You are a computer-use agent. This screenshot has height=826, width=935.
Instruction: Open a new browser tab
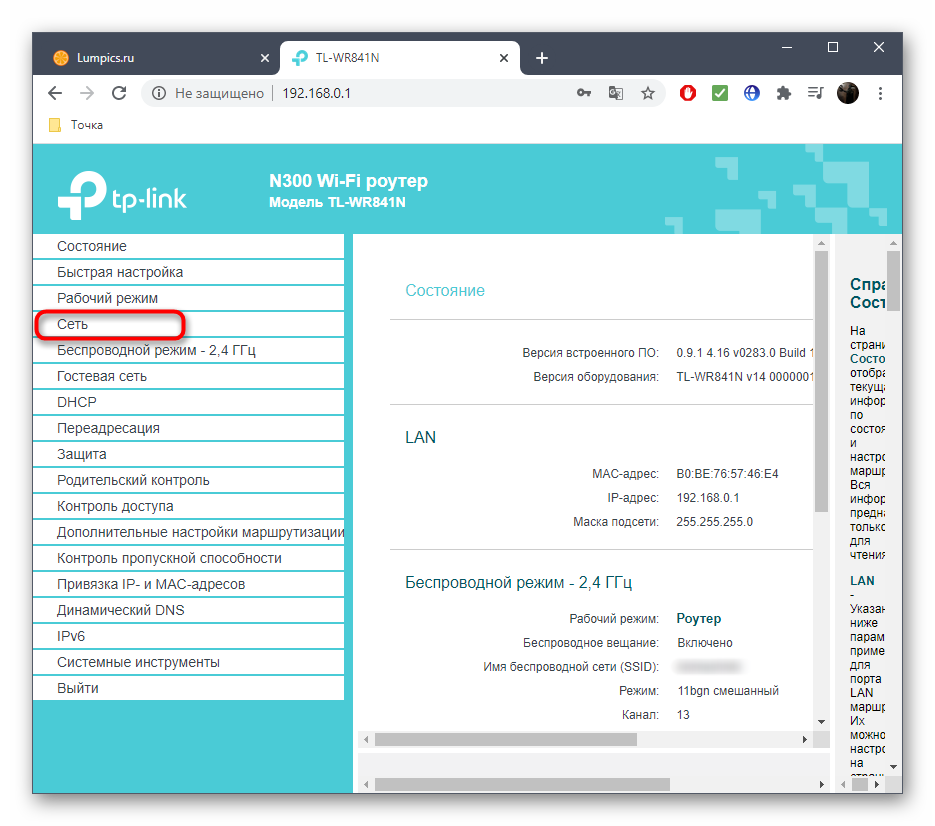541,58
